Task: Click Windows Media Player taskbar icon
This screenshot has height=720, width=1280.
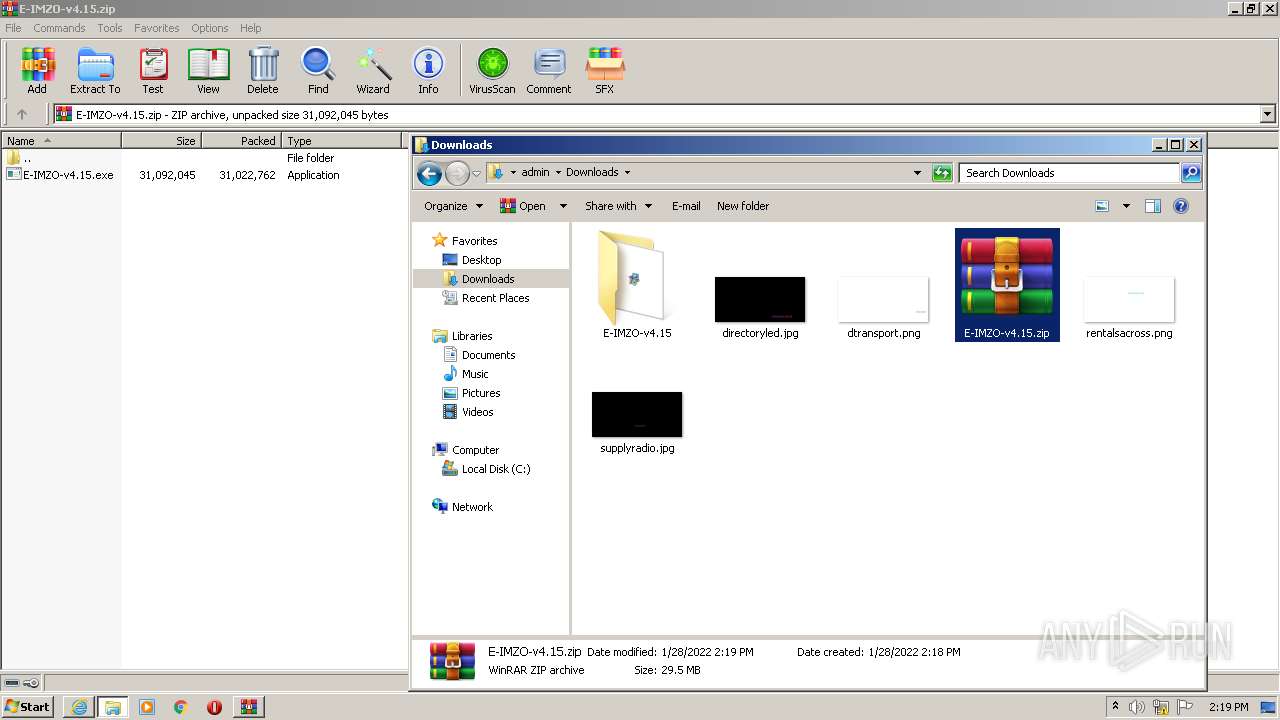Action: click(x=147, y=707)
